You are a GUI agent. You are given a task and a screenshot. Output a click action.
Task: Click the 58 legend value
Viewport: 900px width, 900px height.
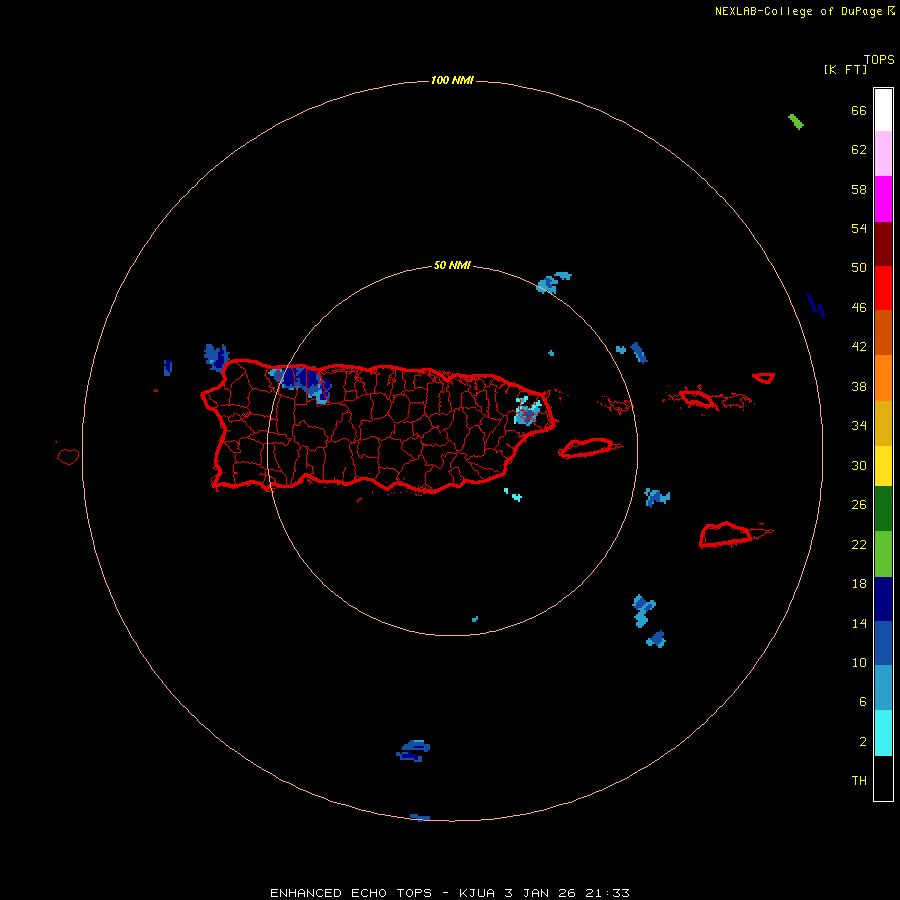point(859,189)
